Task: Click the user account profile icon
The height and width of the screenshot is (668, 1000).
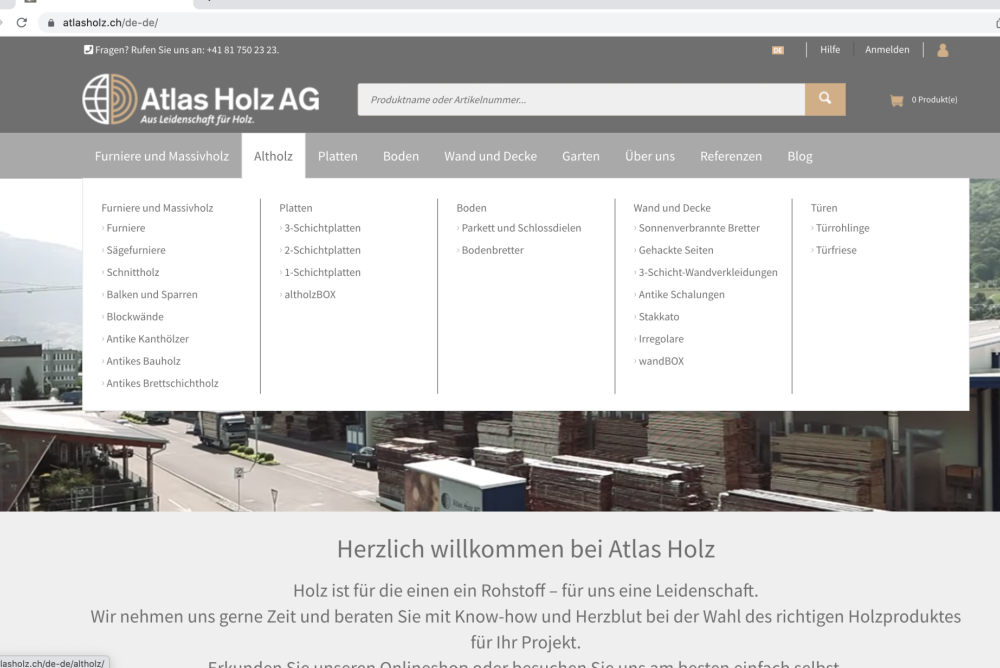Action: pos(942,50)
